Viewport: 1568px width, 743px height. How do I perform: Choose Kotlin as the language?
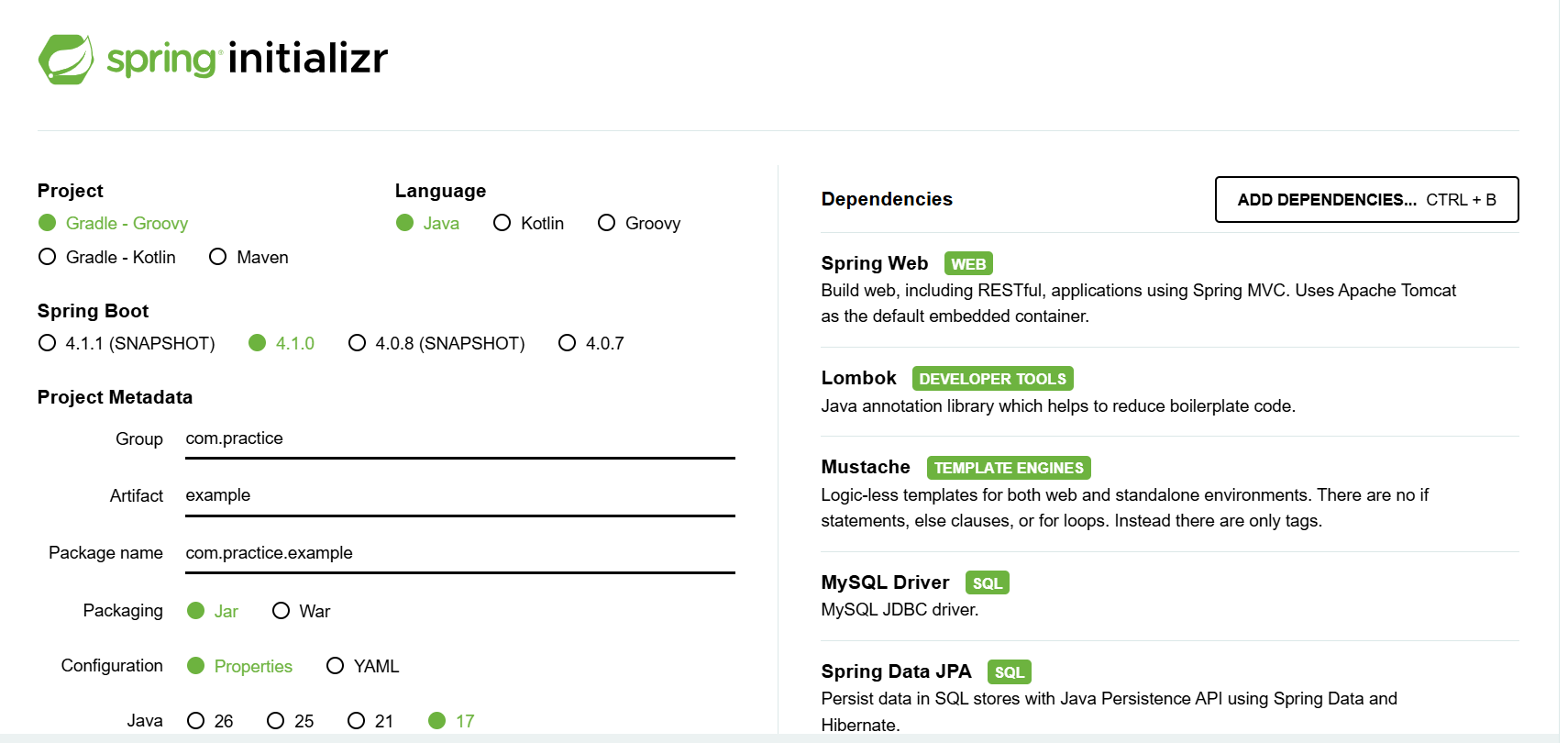coord(528,224)
